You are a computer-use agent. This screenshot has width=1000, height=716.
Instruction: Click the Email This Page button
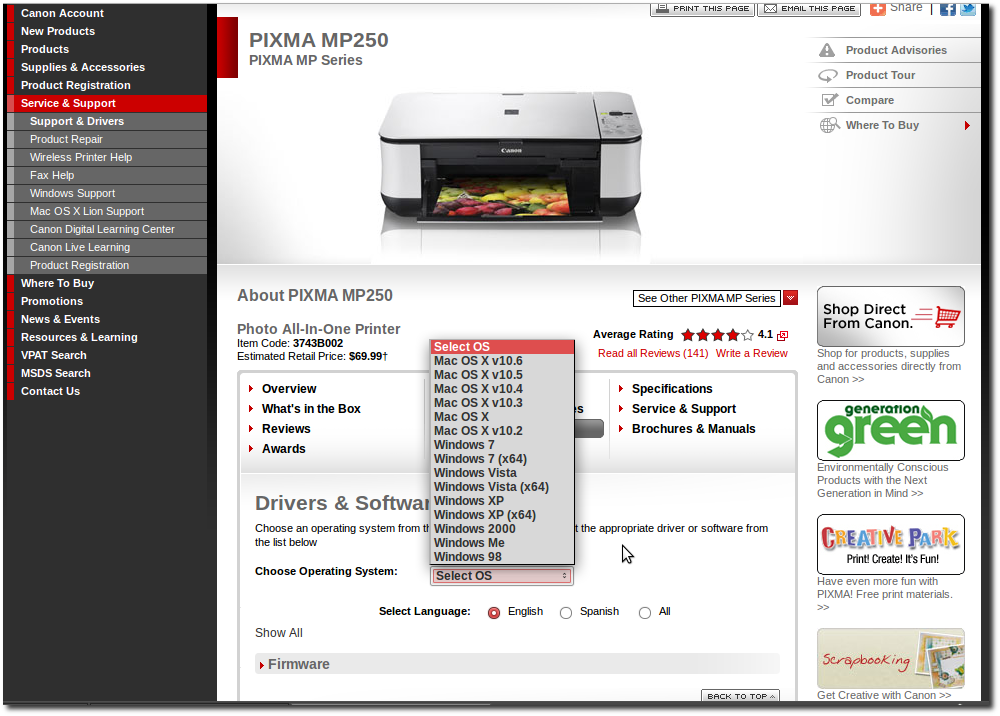tap(809, 9)
